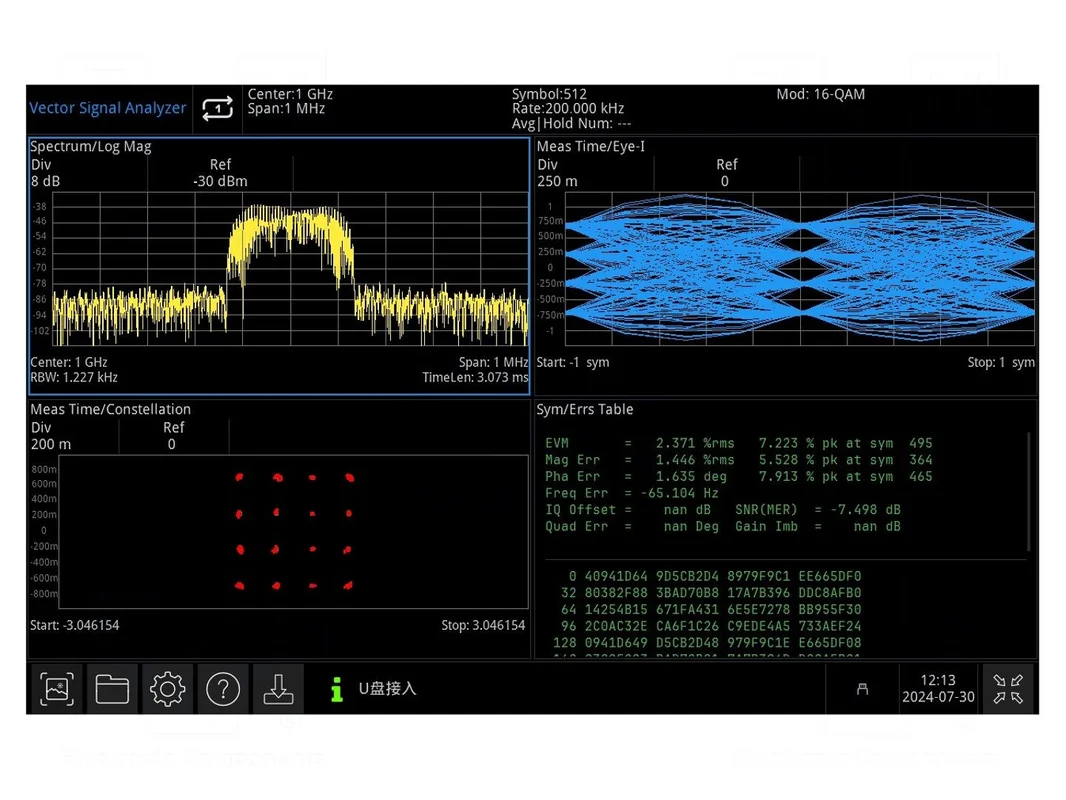Click the USB lock status icon
1066x800 pixels.
pyautogui.click(x=862, y=689)
